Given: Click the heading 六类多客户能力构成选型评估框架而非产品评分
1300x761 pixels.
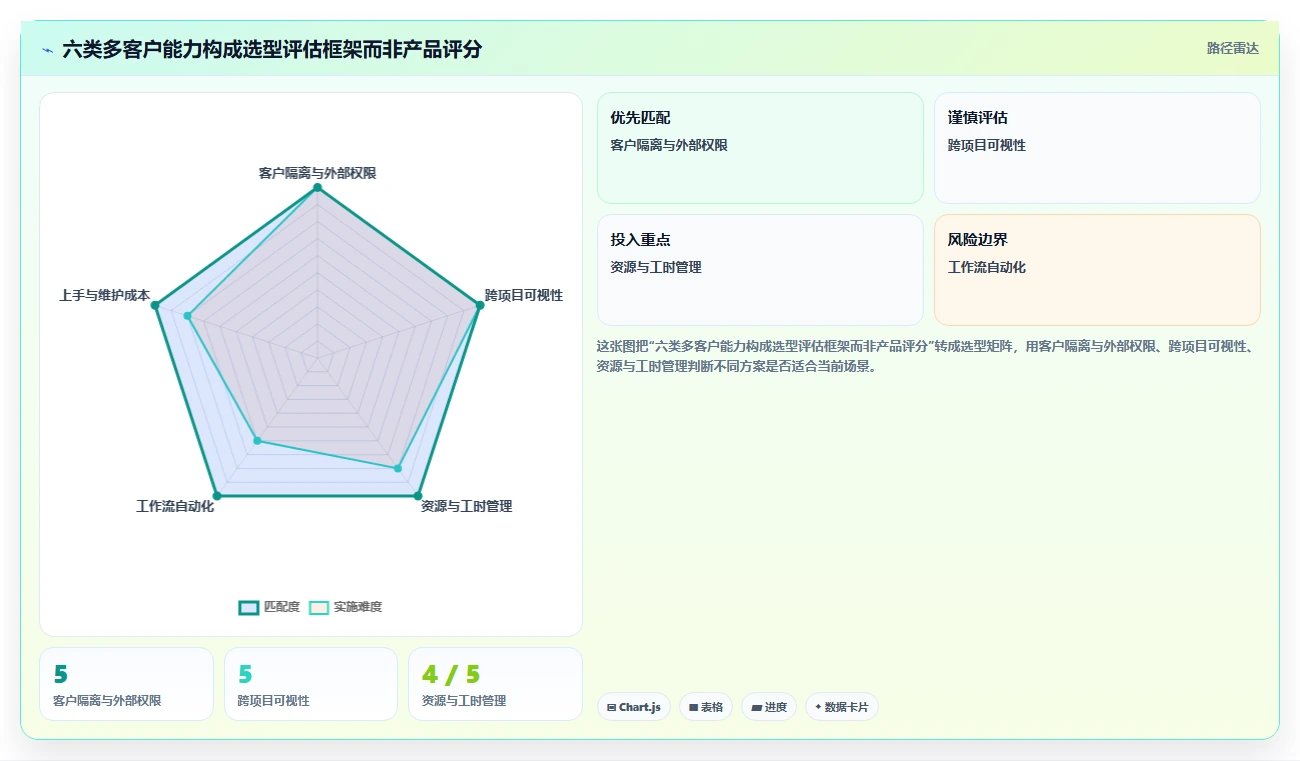Looking at the screenshot, I should coord(272,49).
